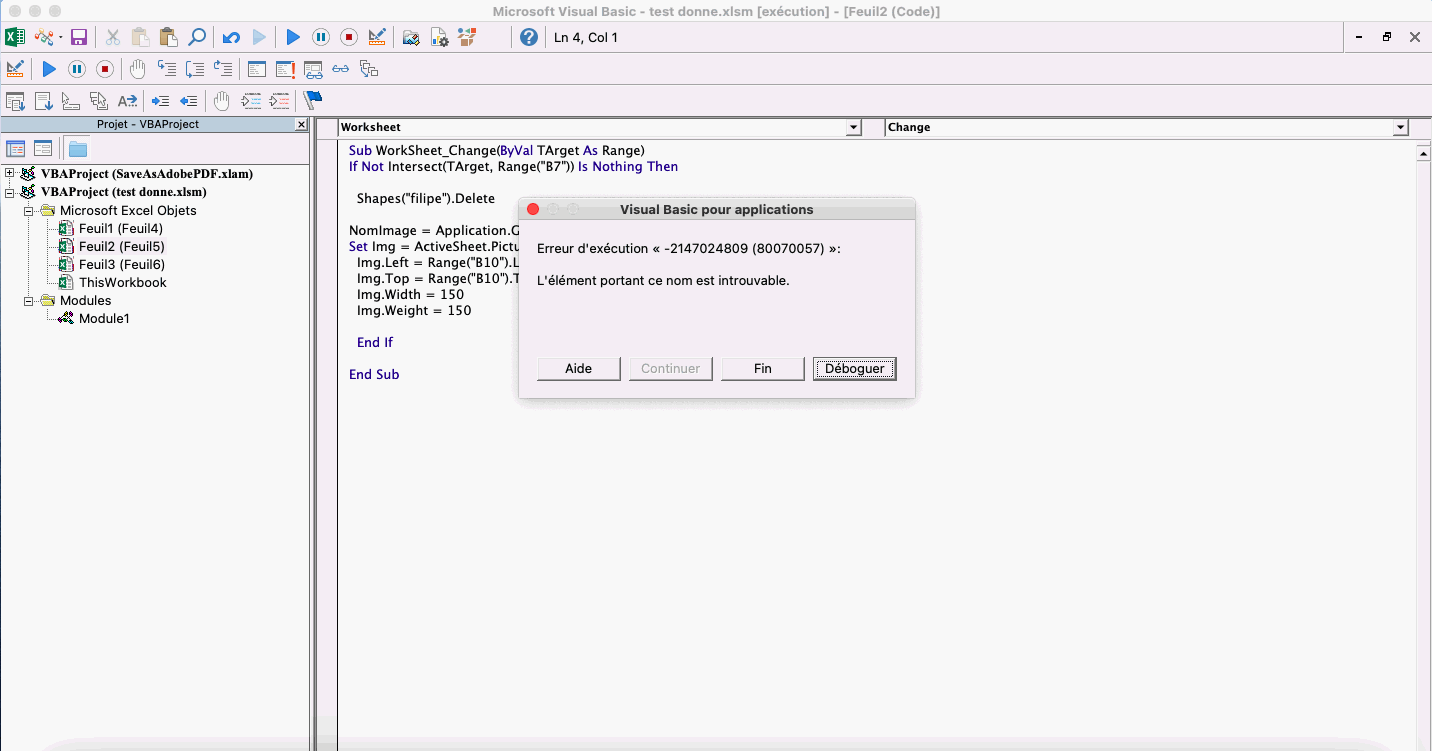Click the Step Over debug icon

pyautogui.click(x=195, y=69)
